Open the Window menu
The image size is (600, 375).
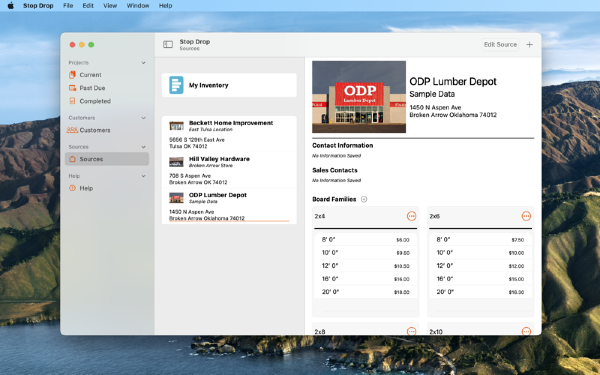pyautogui.click(x=138, y=5)
